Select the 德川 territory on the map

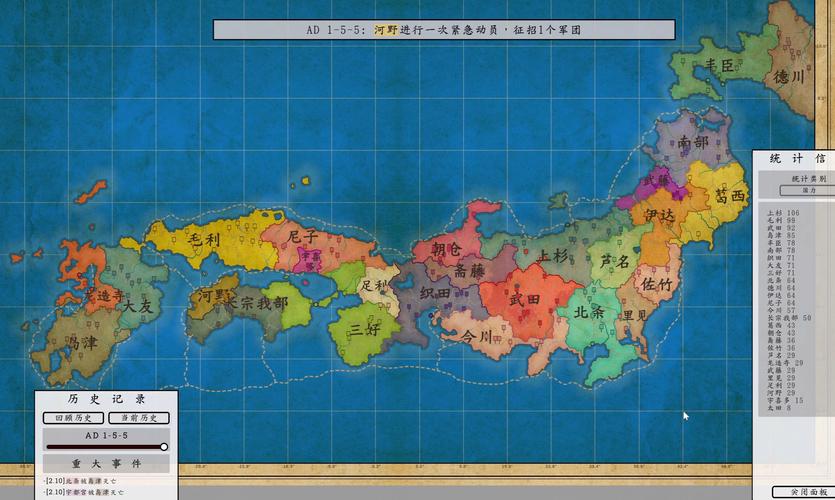(789, 77)
